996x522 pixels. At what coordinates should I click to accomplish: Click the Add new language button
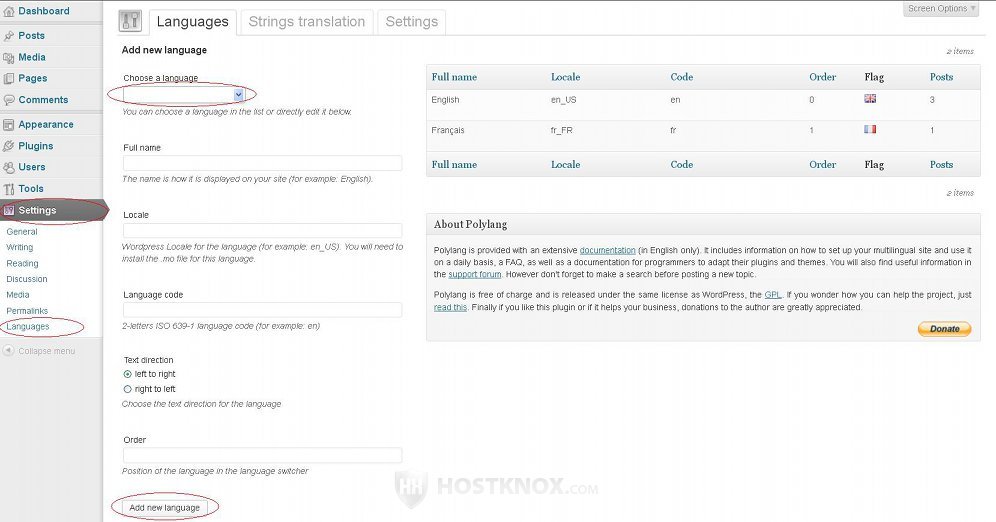click(x=165, y=507)
